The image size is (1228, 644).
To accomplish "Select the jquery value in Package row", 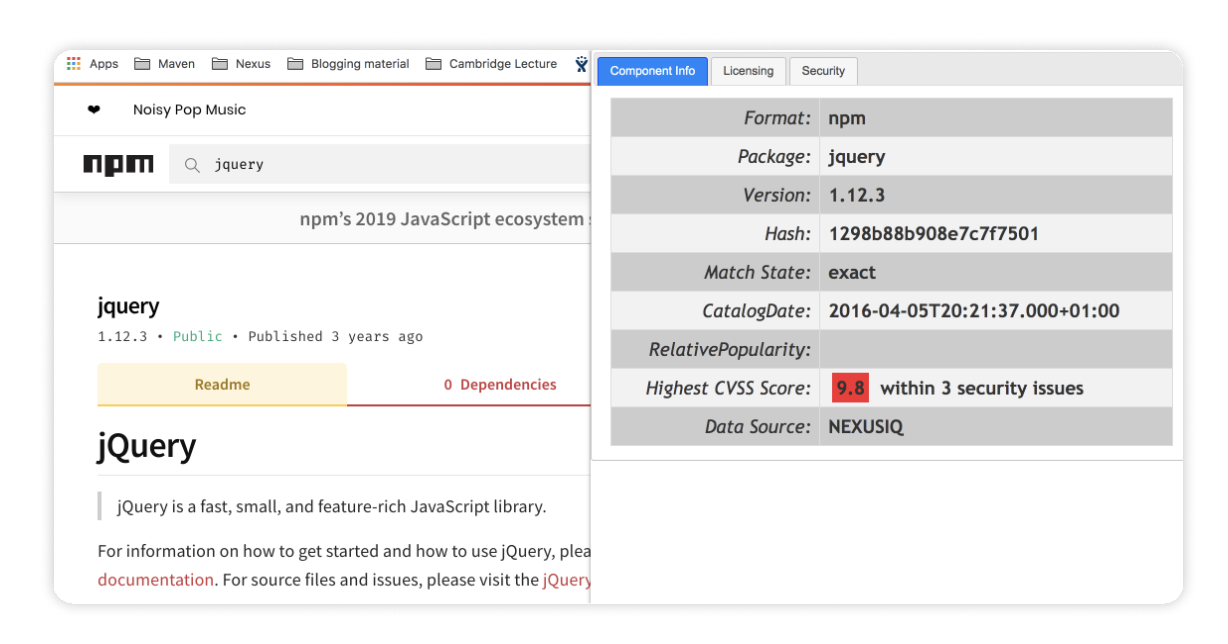I will click(x=857, y=157).
